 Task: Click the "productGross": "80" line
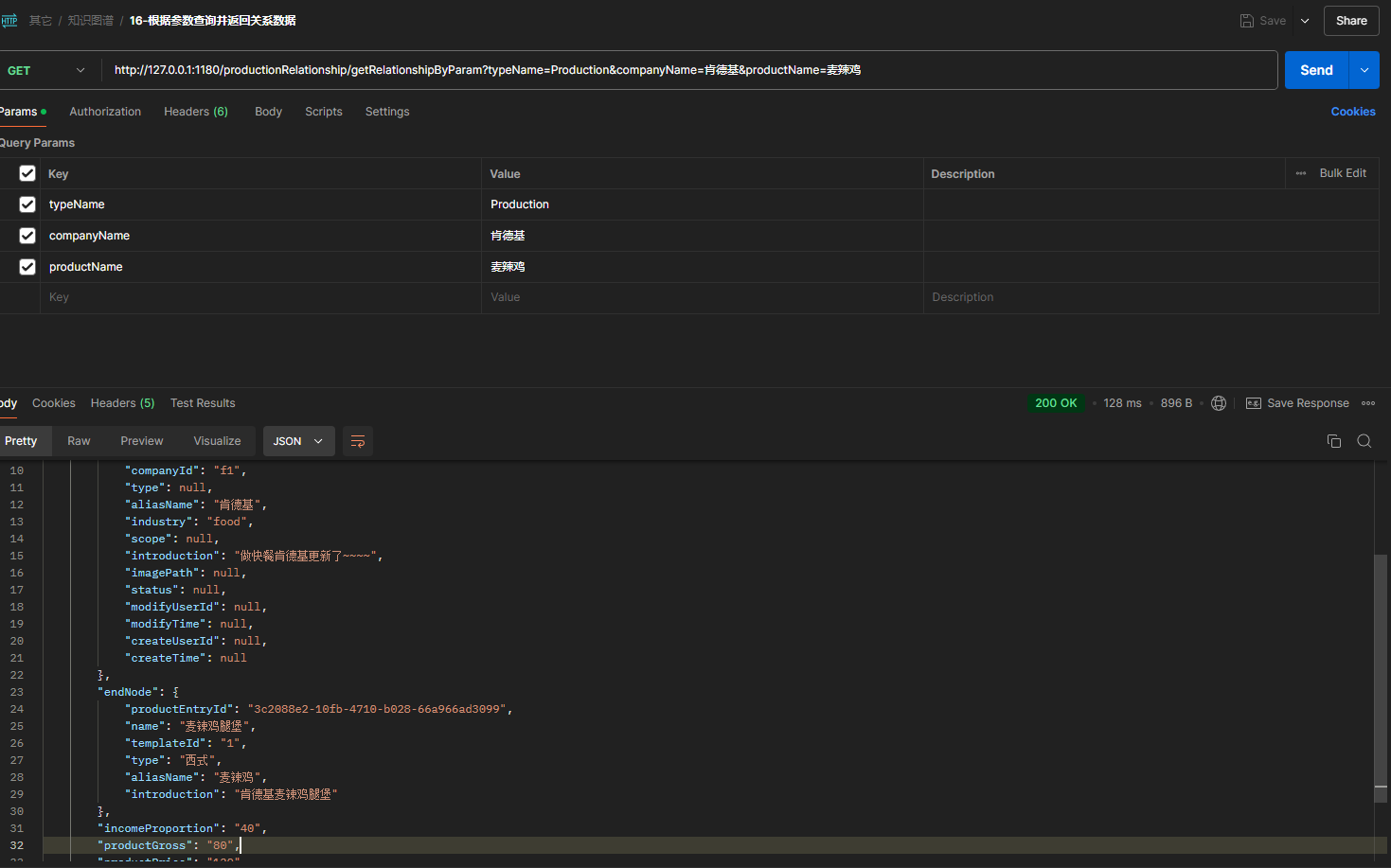tap(169, 845)
